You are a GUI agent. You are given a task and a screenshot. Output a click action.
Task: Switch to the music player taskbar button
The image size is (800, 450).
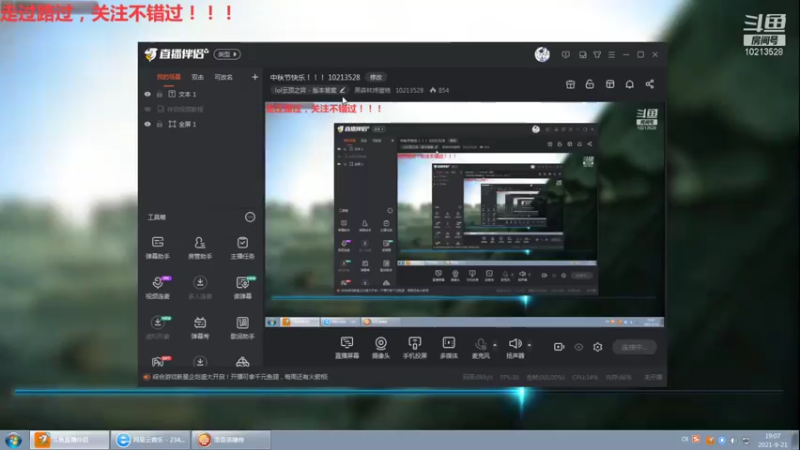[x=150, y=440]
